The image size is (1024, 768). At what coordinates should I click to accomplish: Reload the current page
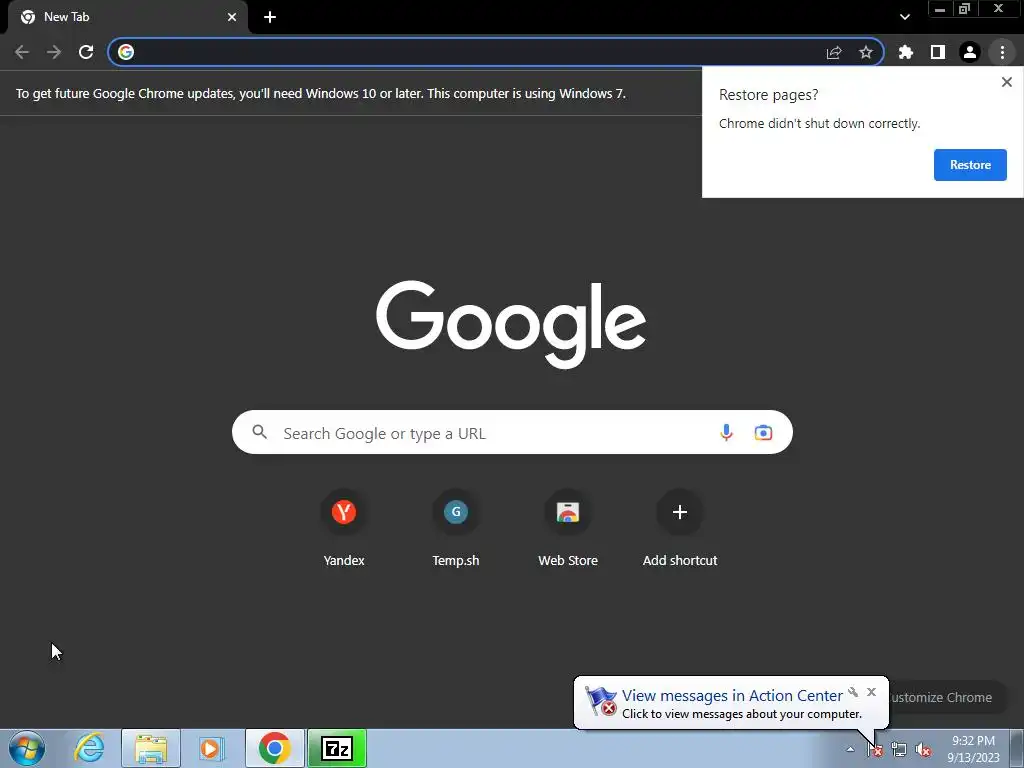pos(86,52)
